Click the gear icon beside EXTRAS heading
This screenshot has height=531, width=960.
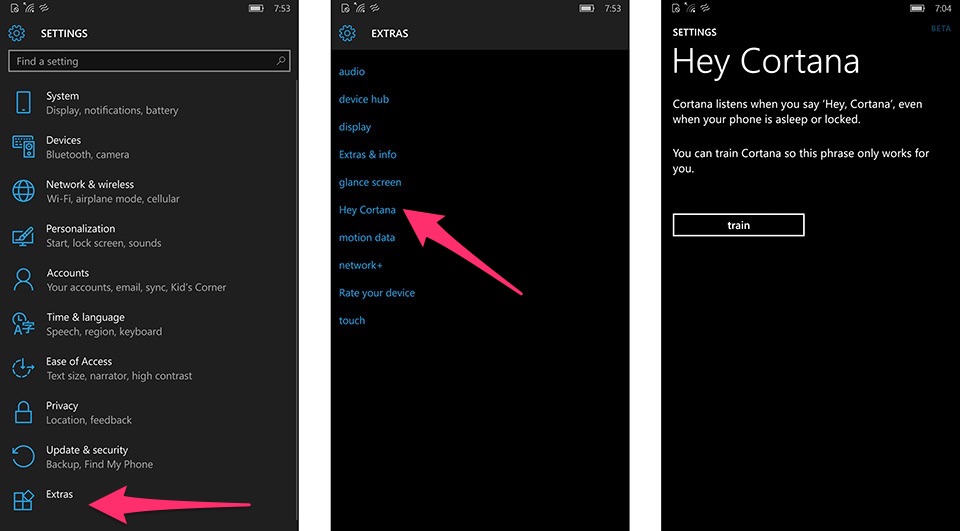point(347,33)
